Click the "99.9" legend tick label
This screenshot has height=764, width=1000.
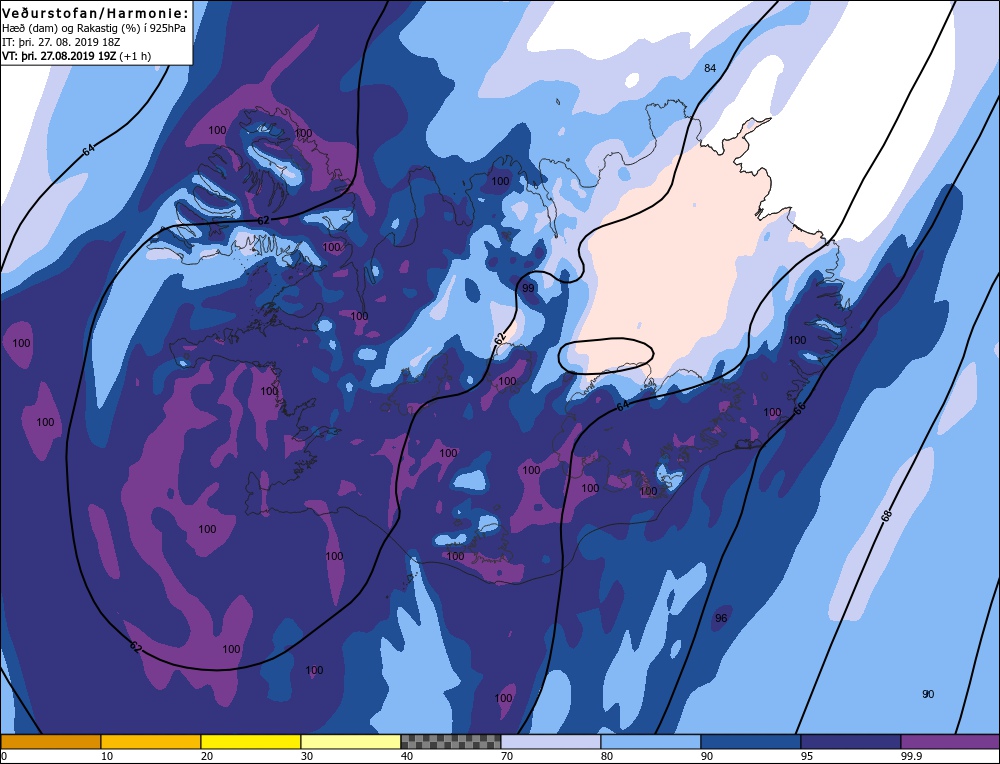[911, 756]
